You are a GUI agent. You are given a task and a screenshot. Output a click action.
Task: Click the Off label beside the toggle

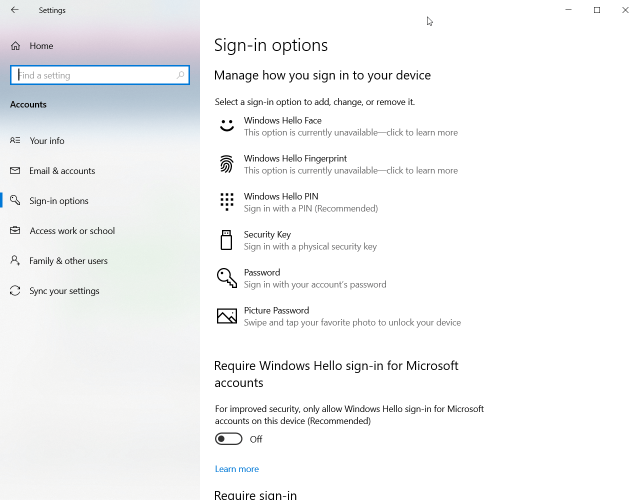coord(256,439)
